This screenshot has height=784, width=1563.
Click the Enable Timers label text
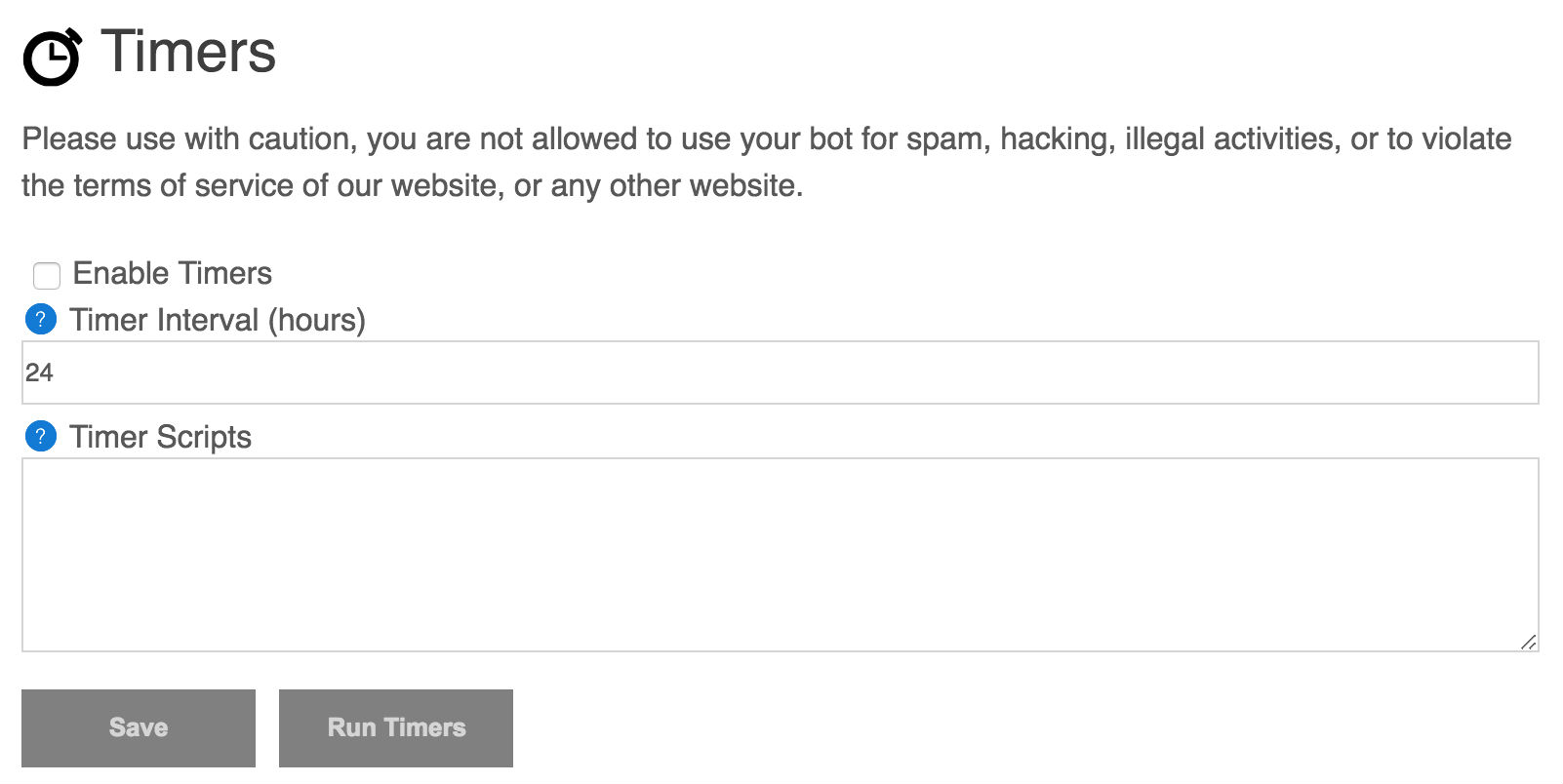pos(173,273)
